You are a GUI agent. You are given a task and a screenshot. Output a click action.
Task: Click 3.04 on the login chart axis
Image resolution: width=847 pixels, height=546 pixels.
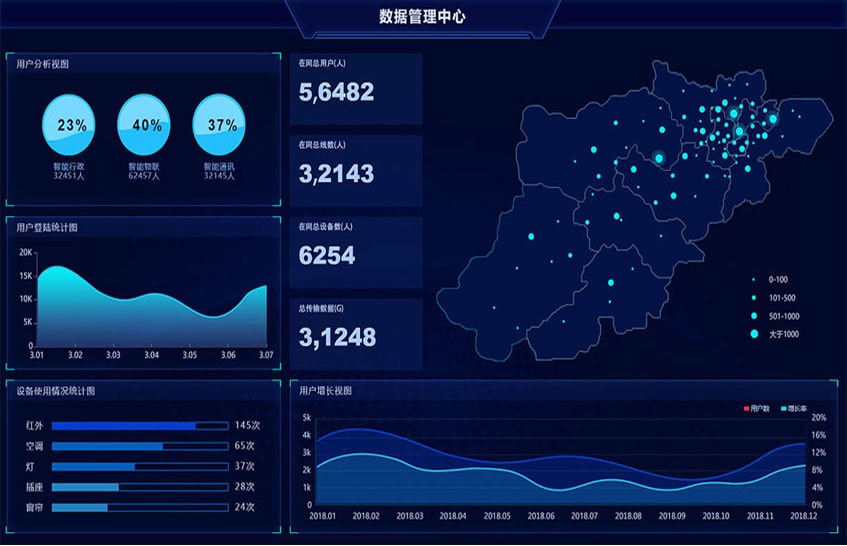click(x=151, y=355)
